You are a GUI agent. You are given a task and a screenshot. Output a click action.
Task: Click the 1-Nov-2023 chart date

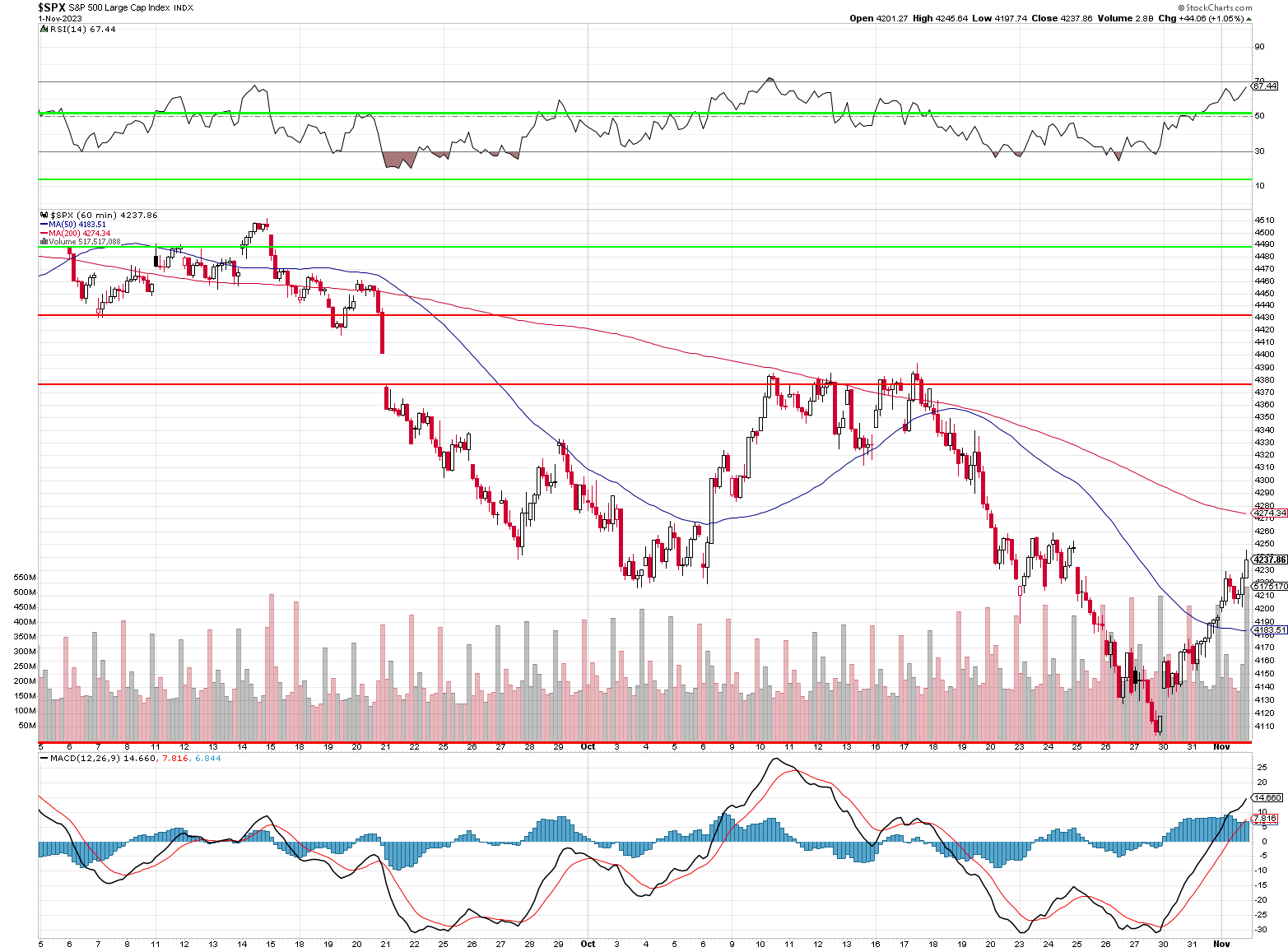tap(60, 18)
